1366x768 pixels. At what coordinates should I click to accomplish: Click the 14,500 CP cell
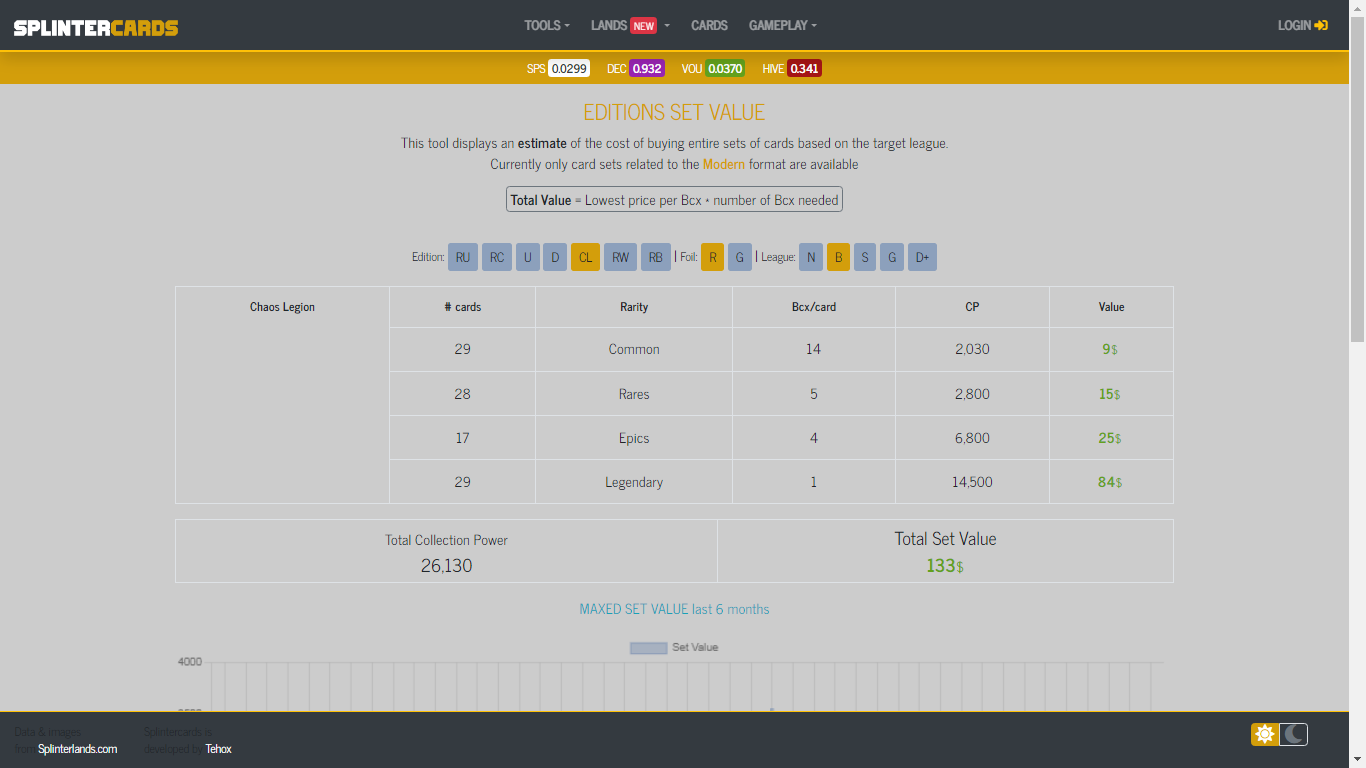[972, 482]
